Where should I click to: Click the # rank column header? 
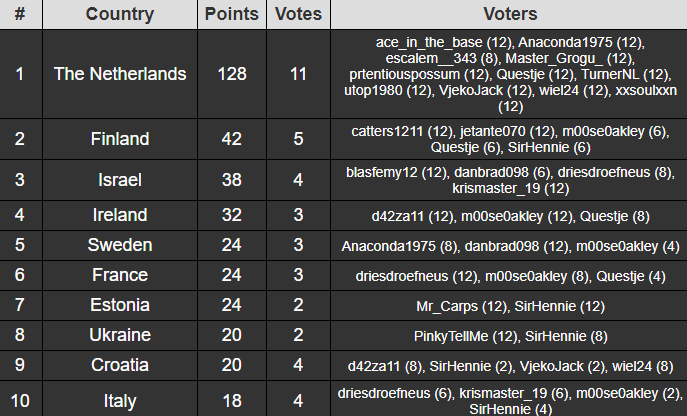(x=21, y=14)
